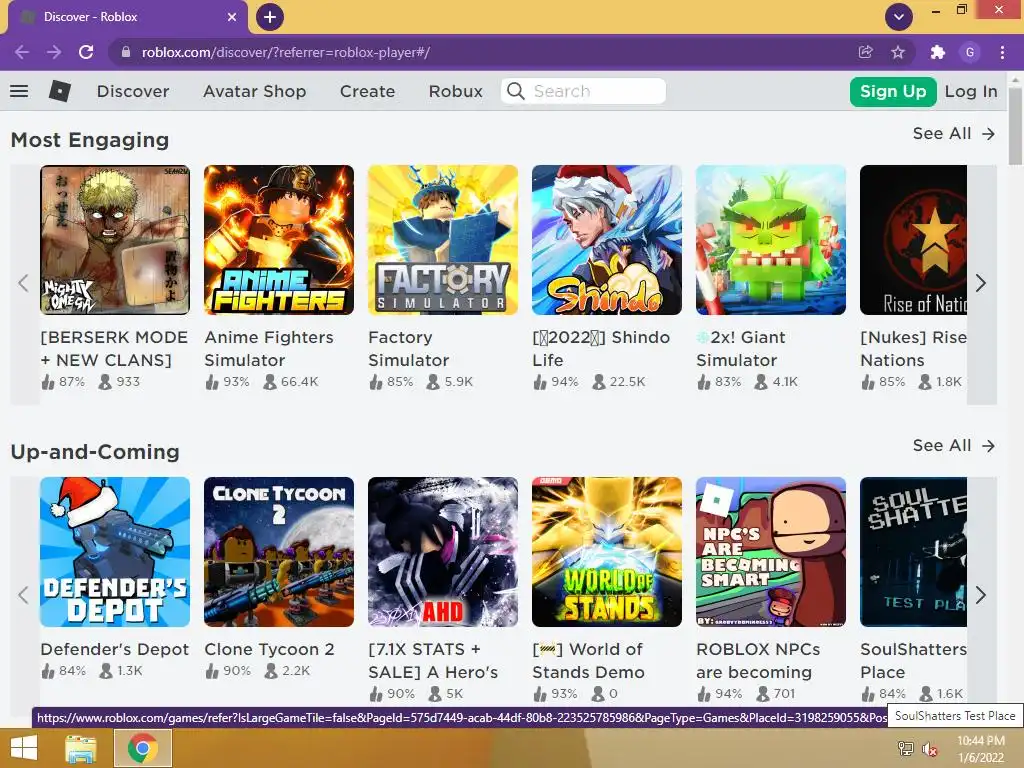Open the hamburger navigation menu
The width and height of the screenshot is (1024, 768).
click(19, 91)
